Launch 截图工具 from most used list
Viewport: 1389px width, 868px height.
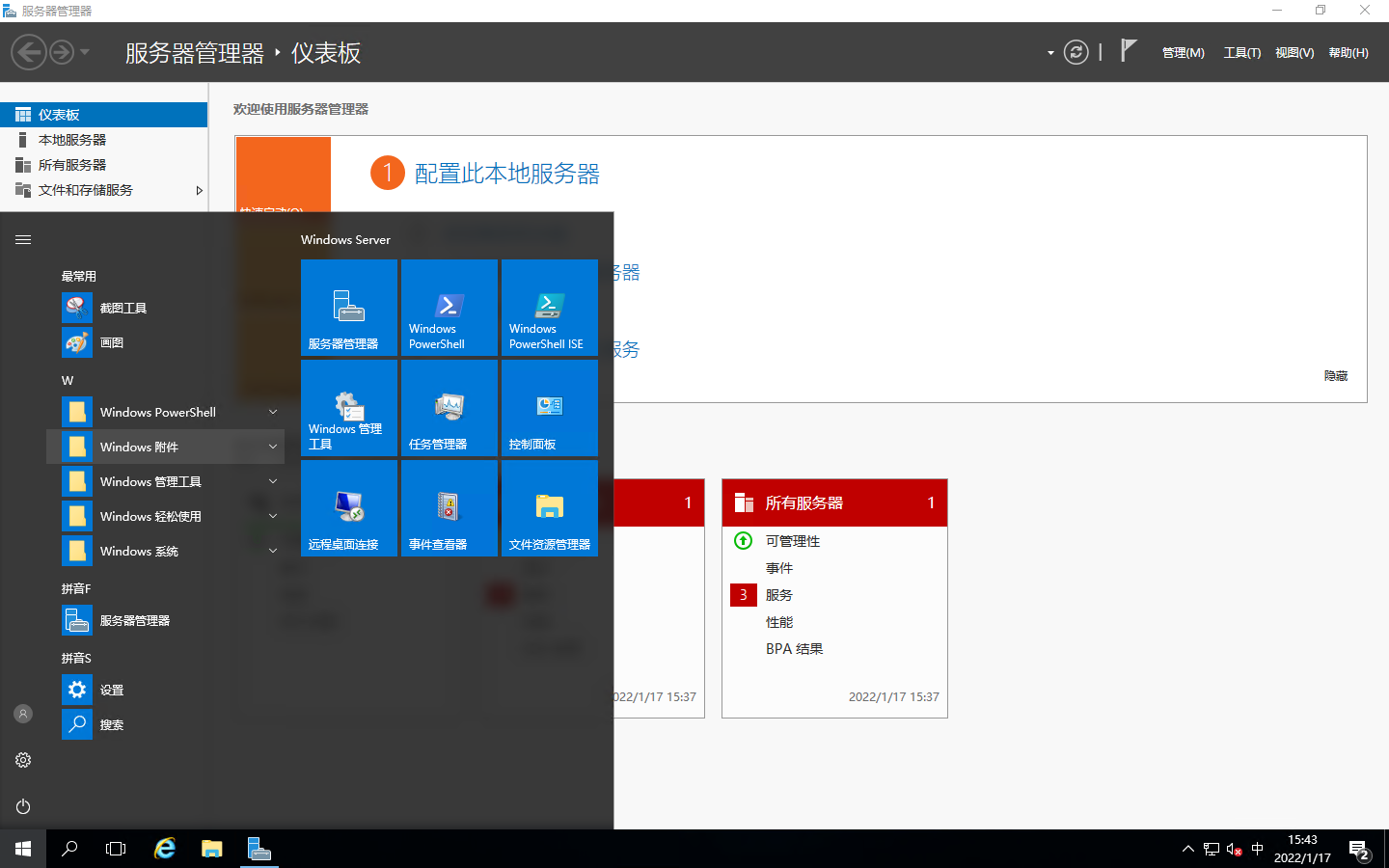(165, 308)
